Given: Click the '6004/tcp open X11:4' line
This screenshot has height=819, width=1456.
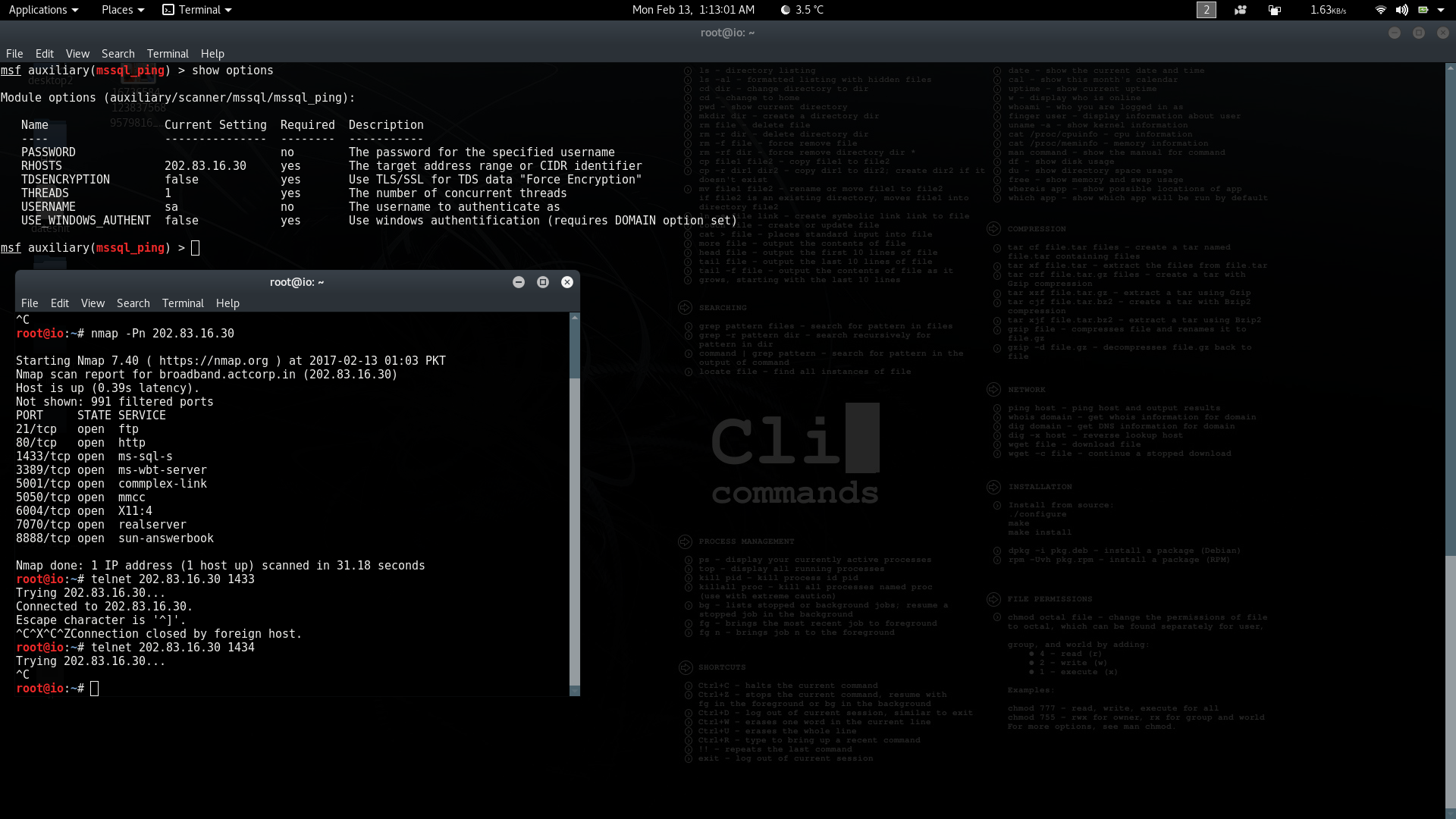Looking at the screenshot, I should click(x=84, y=511).
